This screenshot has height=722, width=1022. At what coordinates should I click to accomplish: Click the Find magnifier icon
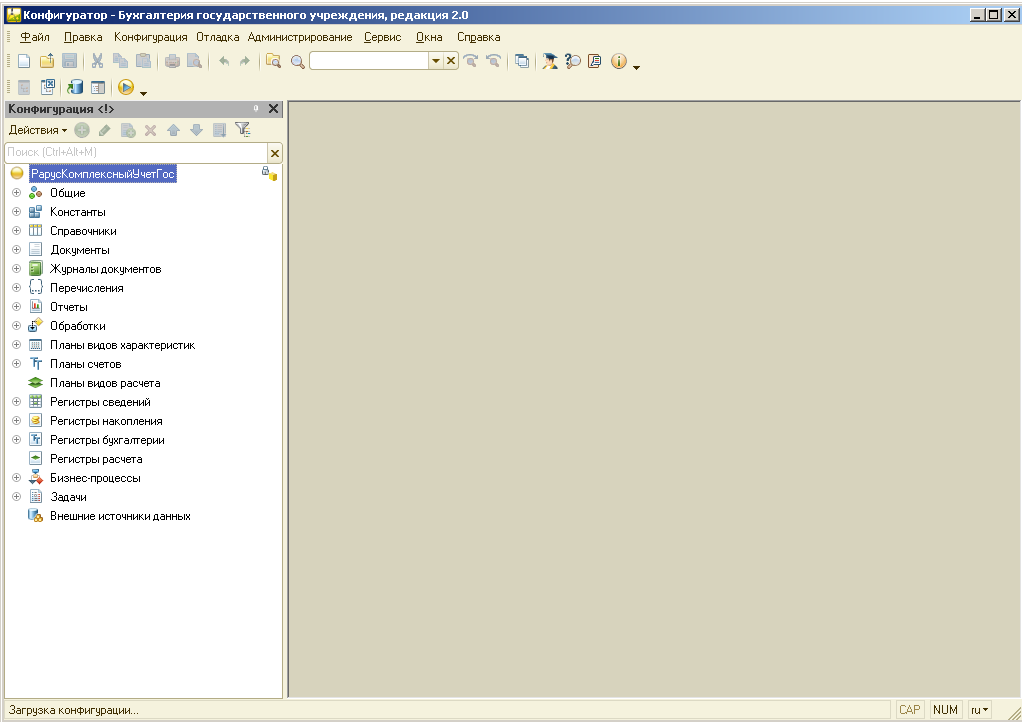click(x=298, y=62)
